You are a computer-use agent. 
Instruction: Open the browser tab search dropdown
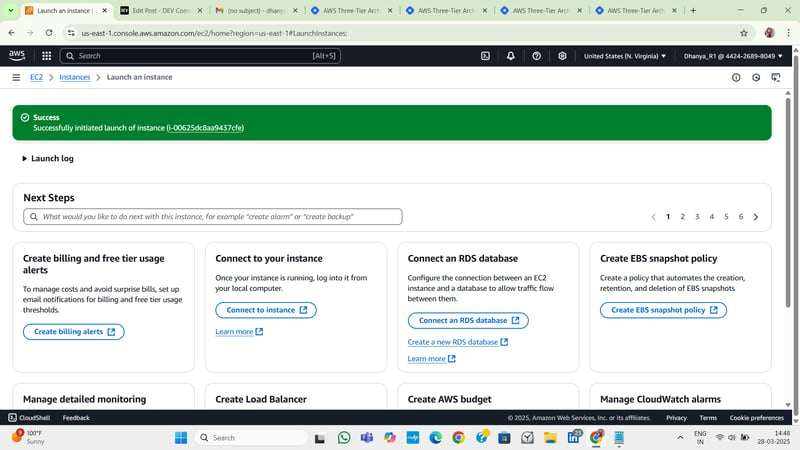pyautogui.click(x=10, y=10)
